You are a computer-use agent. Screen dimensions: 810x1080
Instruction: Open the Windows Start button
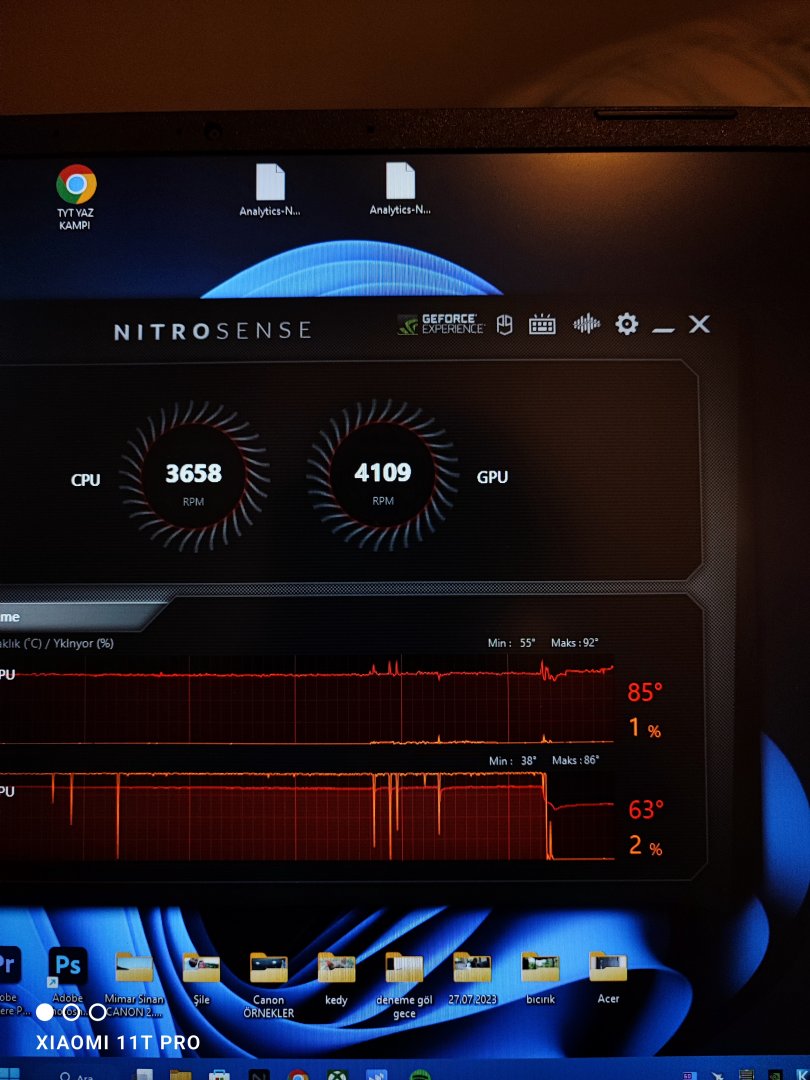pos(10,1074)
